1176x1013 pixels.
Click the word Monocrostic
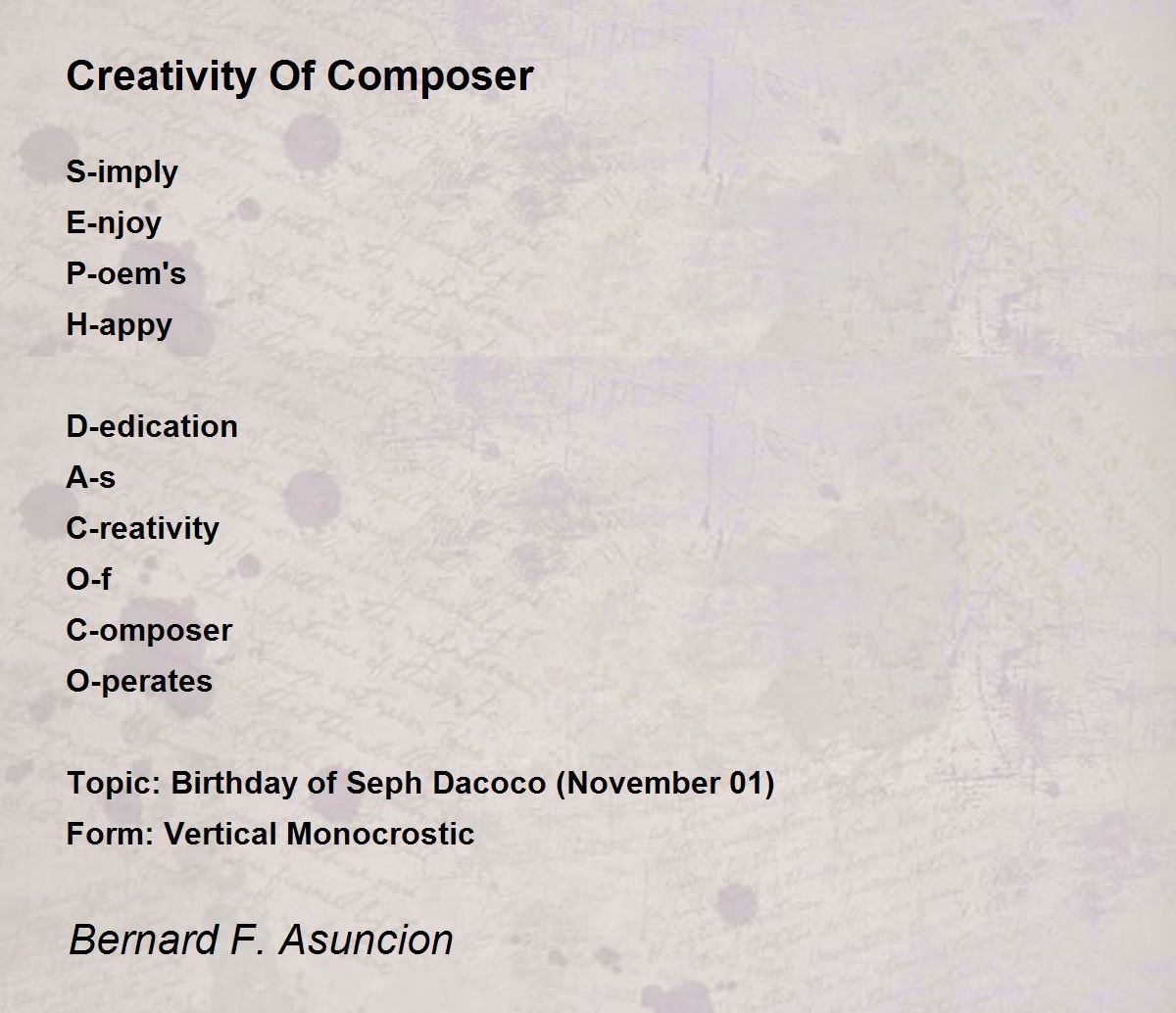(380, 834)
